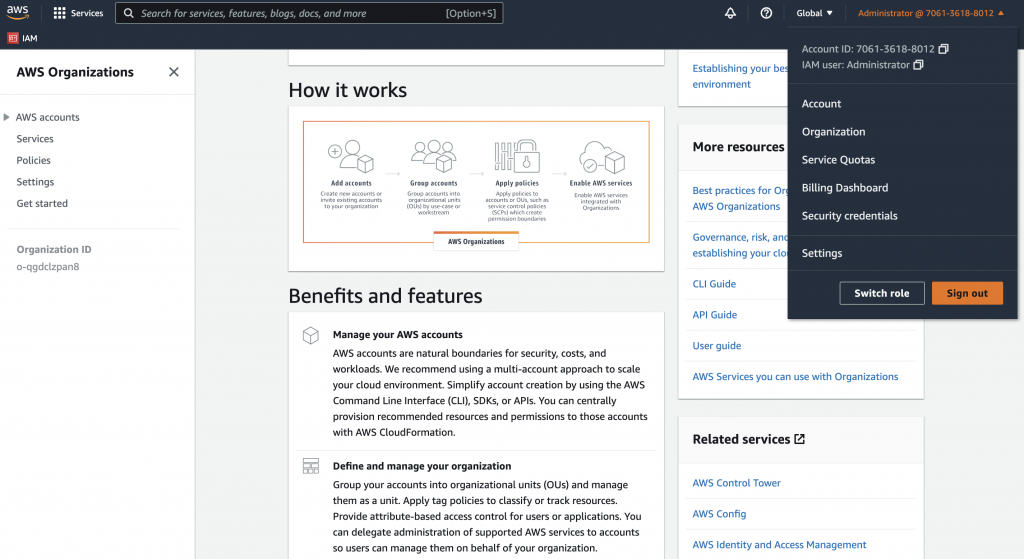This screenshot has height=559, width=1024.
Task: Open notifications bell icon
Action: (730, 13)
